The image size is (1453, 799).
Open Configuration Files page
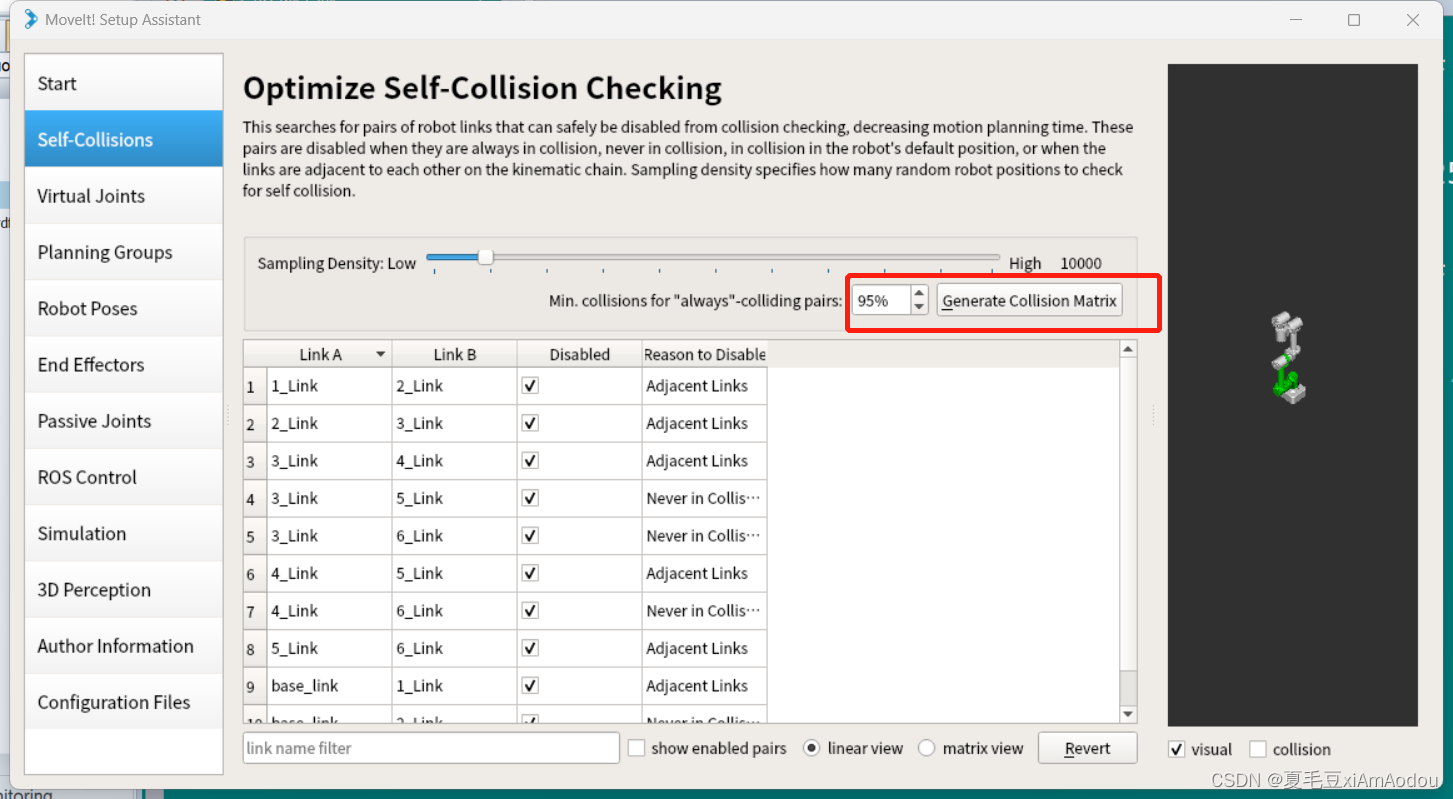tap(123, 702)
